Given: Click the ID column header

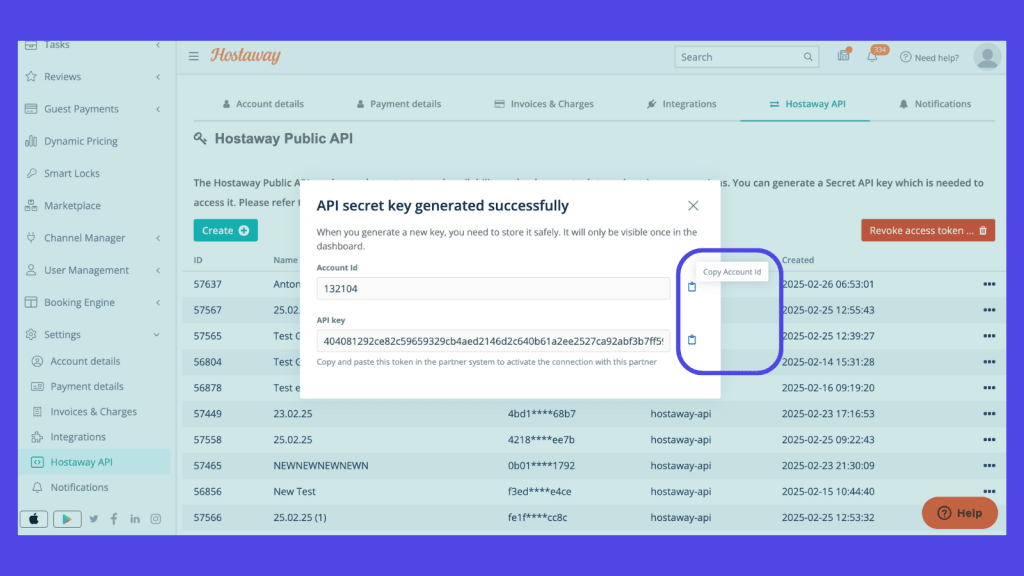Looking at the screenshot, I should coord(198,260).
